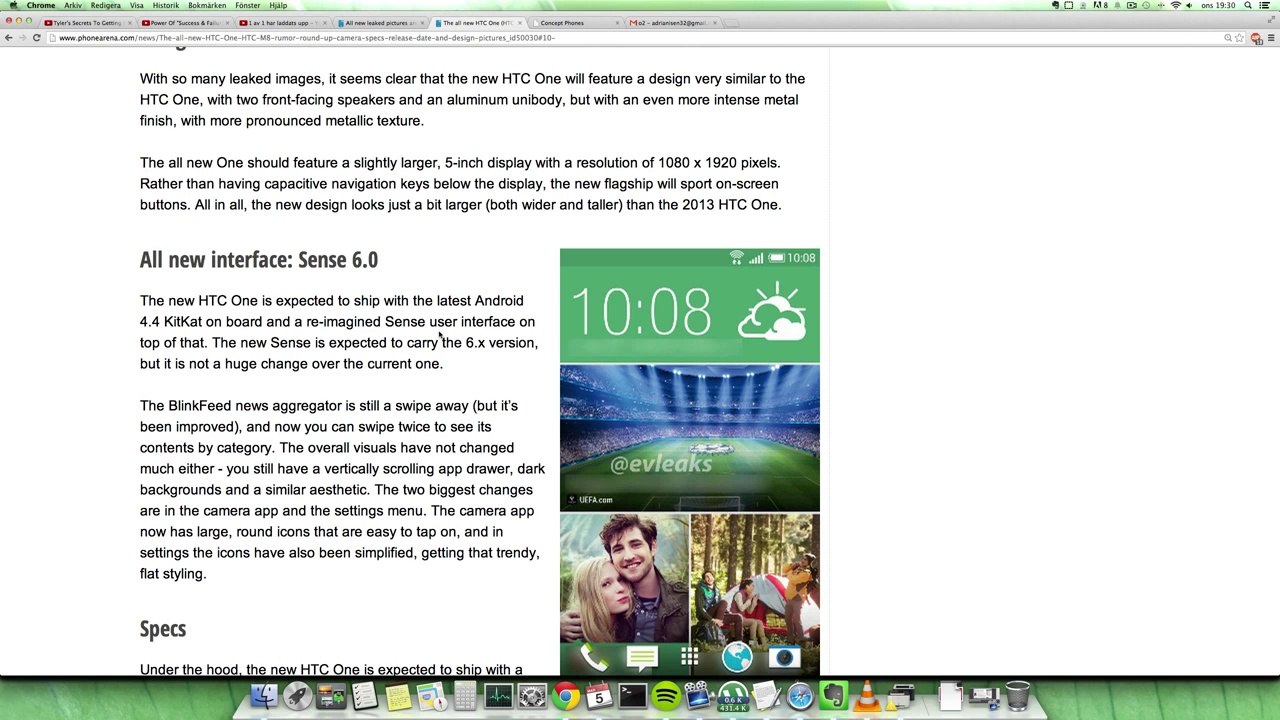The width and height of the screenshot is (1280, 720).
Task: Click the clock showing ons 19:30
Action: [1218, 5]
